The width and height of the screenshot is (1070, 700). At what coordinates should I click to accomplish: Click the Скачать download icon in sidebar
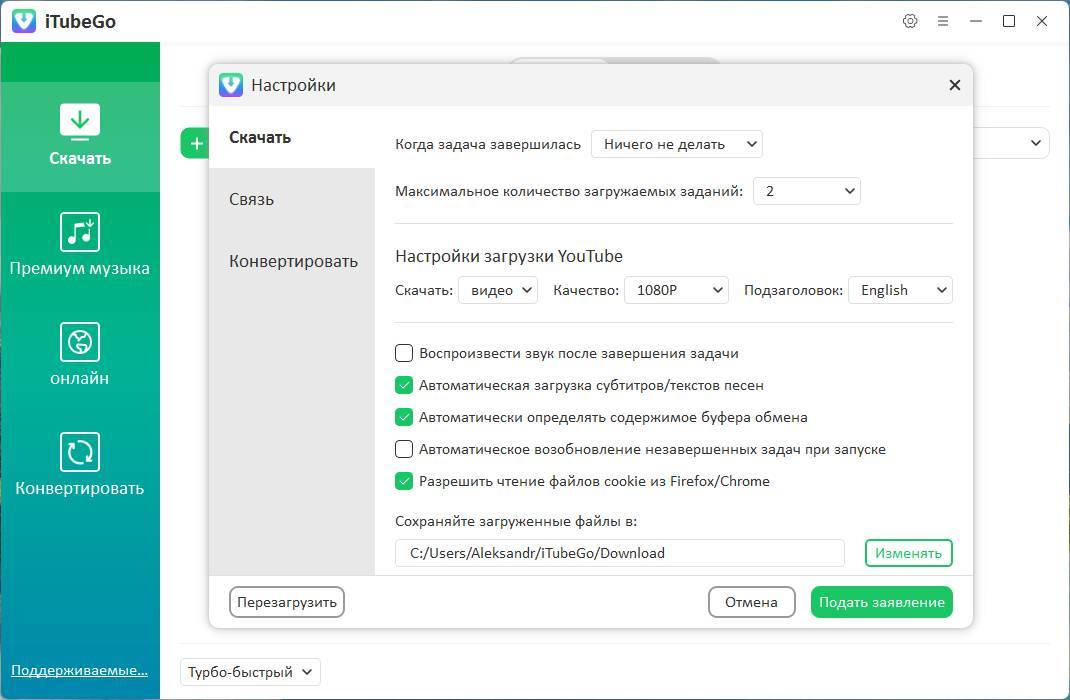[x=80, y=122]
